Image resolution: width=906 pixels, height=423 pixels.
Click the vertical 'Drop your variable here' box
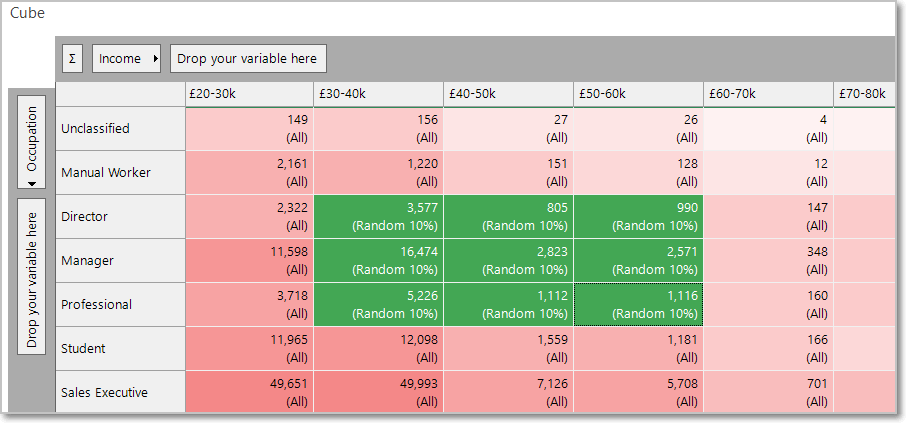32,273
